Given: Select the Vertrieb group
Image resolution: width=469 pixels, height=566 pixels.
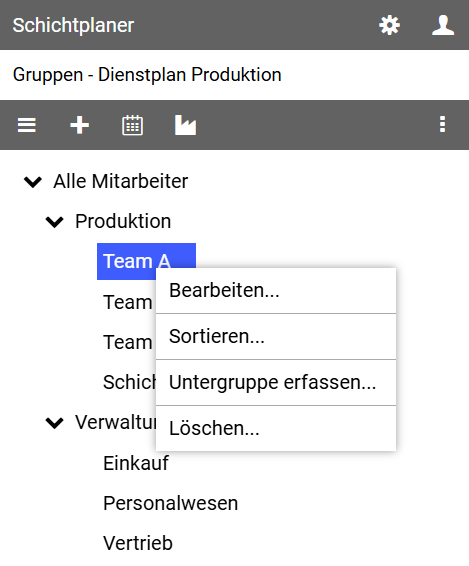Looking at the screenshot, I should (138, 543).
